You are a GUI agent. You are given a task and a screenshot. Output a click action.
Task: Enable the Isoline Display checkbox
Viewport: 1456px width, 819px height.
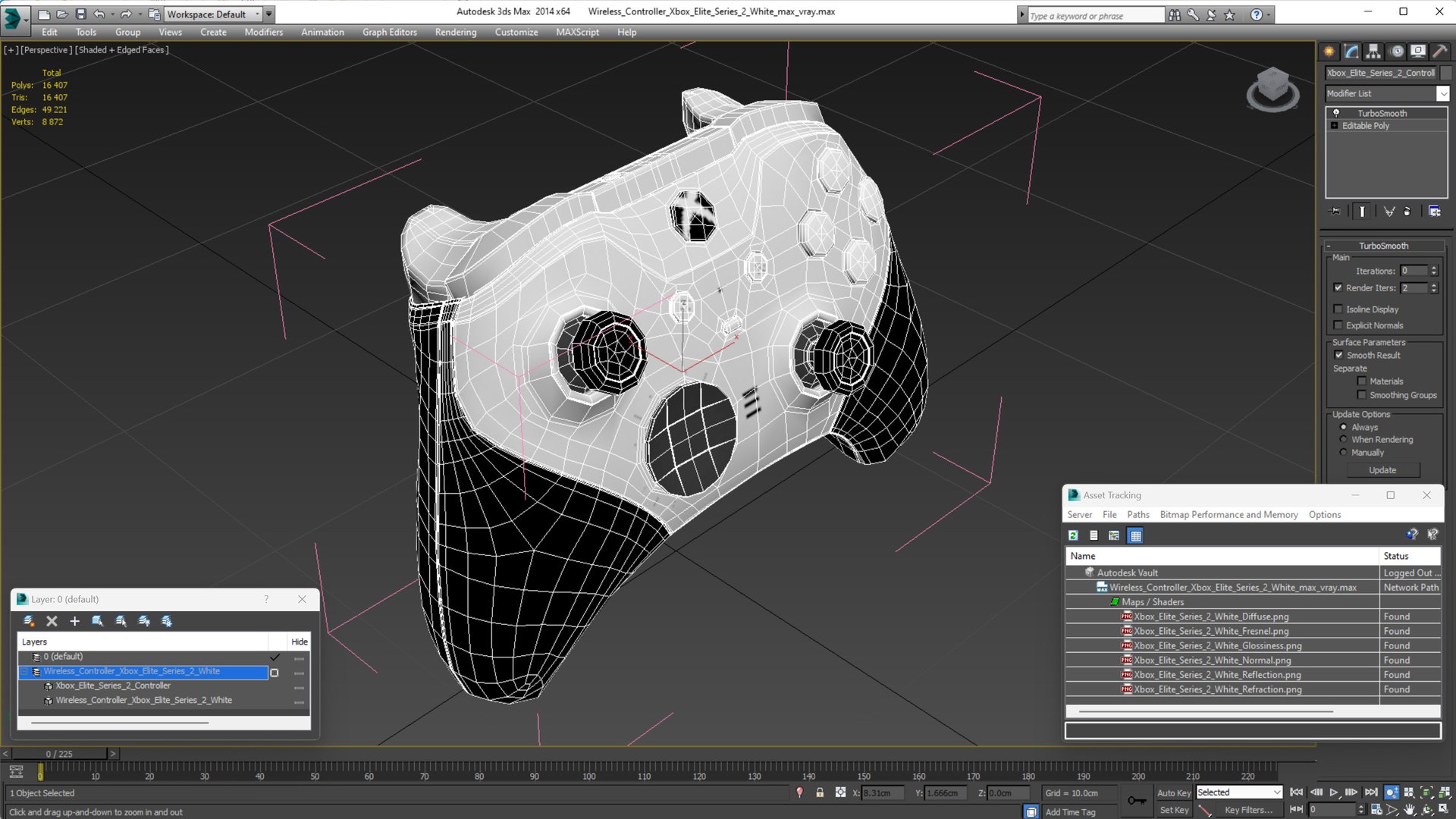[1338, 309]
